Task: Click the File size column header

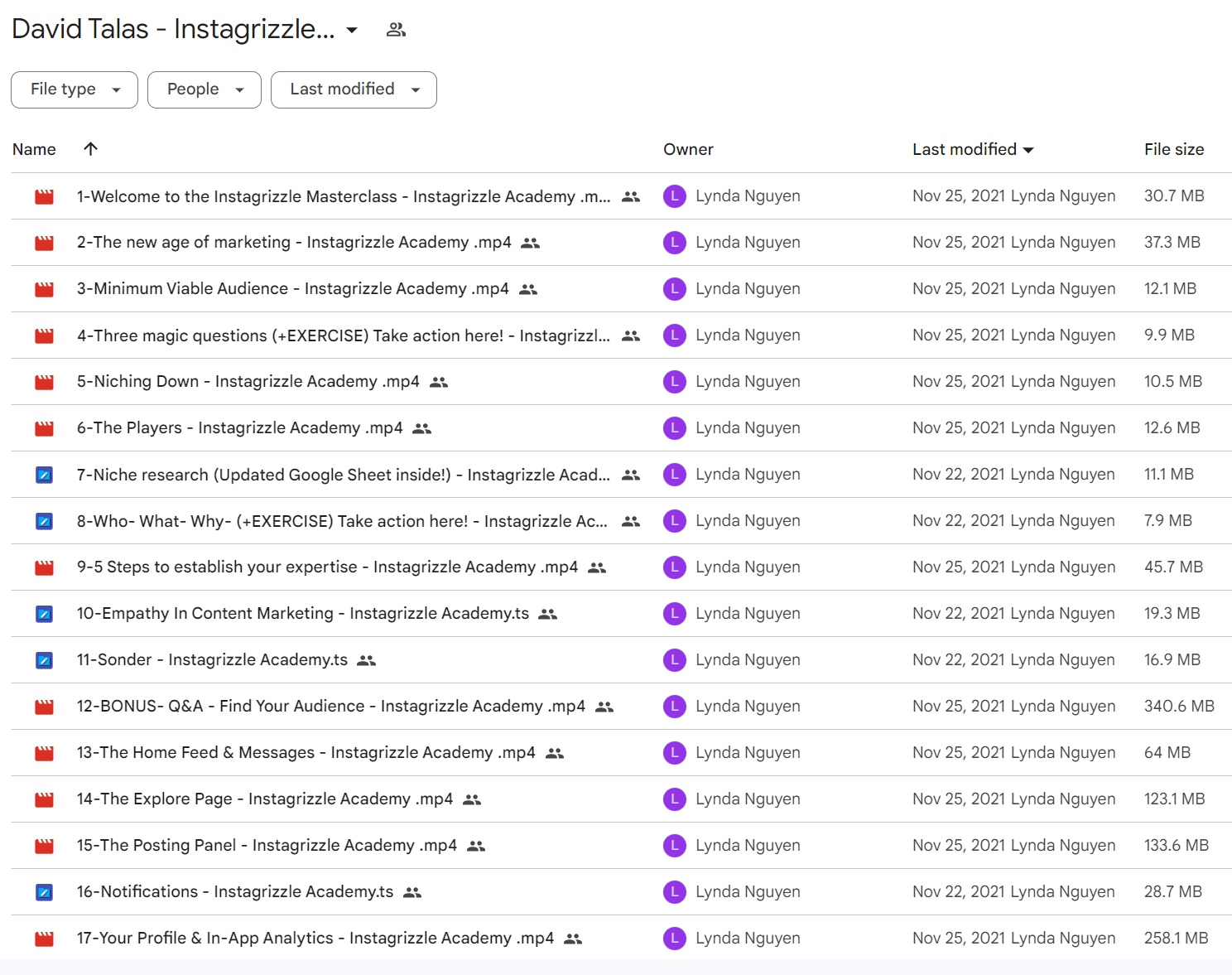Action: pos(1174,149)
